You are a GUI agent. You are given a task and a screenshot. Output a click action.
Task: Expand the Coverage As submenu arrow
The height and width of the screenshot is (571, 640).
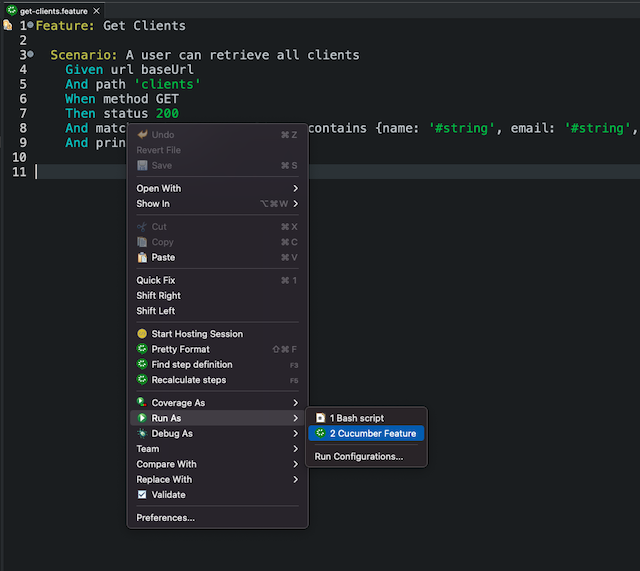pos(296,403)
